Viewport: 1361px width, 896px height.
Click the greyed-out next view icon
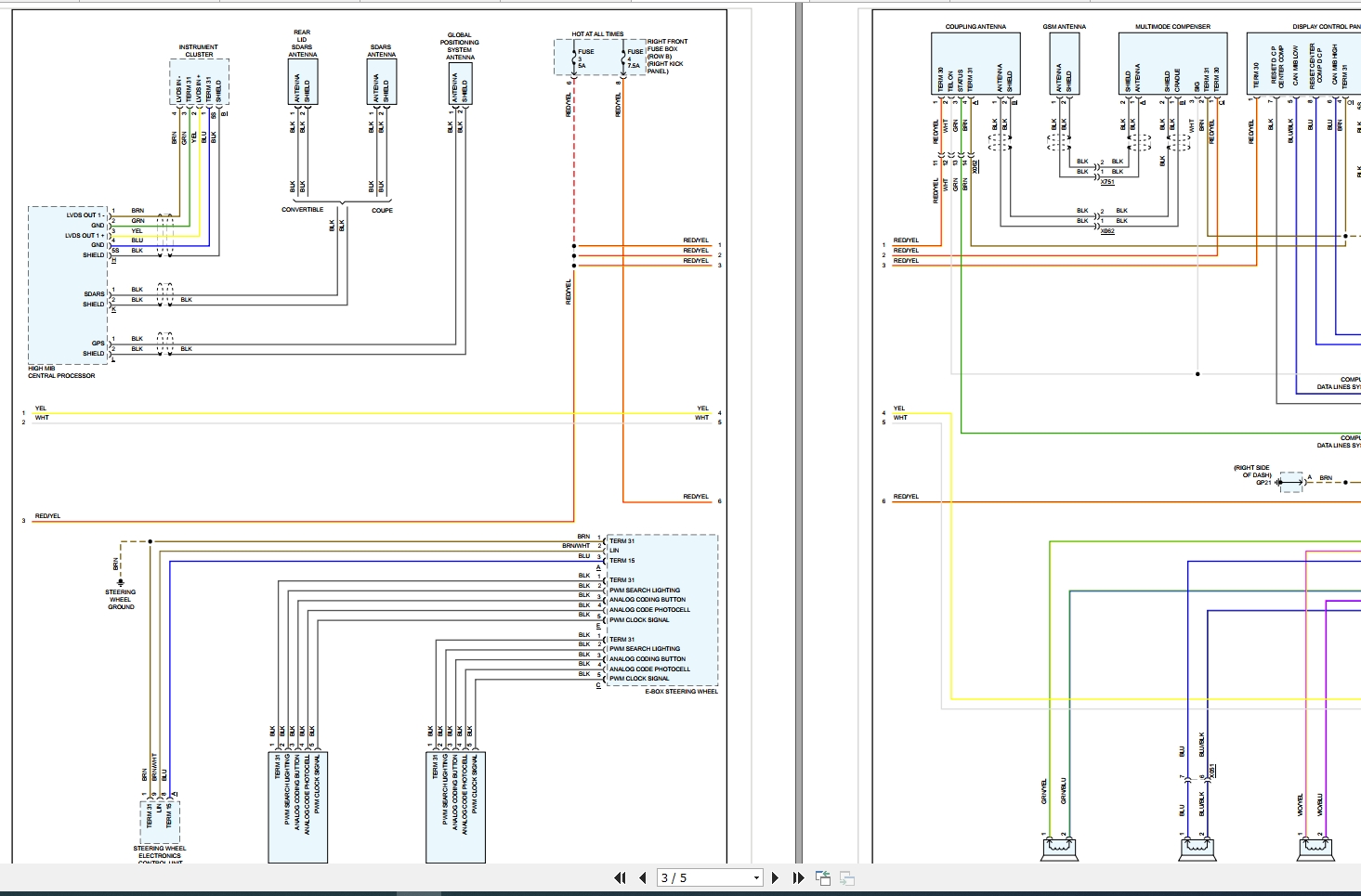coord(846,877)
